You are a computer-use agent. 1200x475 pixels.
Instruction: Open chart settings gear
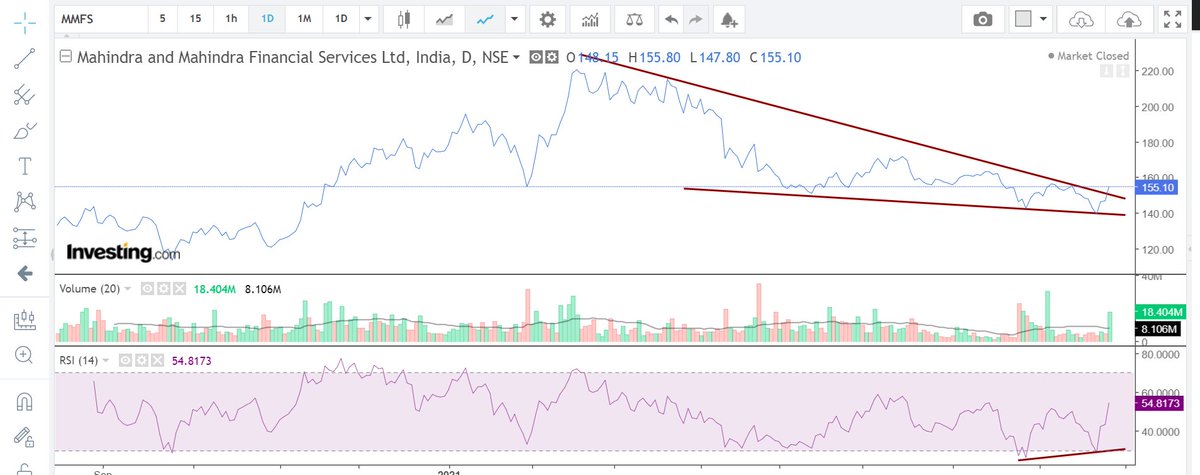546,19
